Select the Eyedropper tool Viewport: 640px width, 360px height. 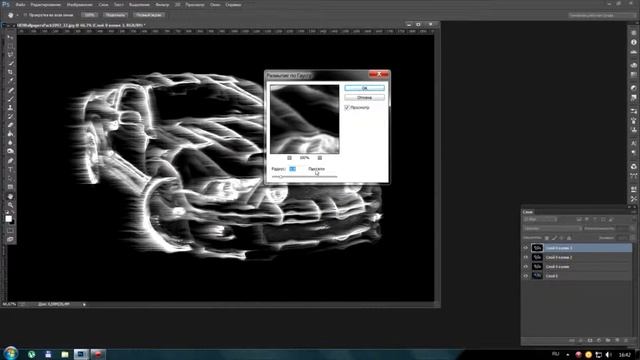coord(11,81)
